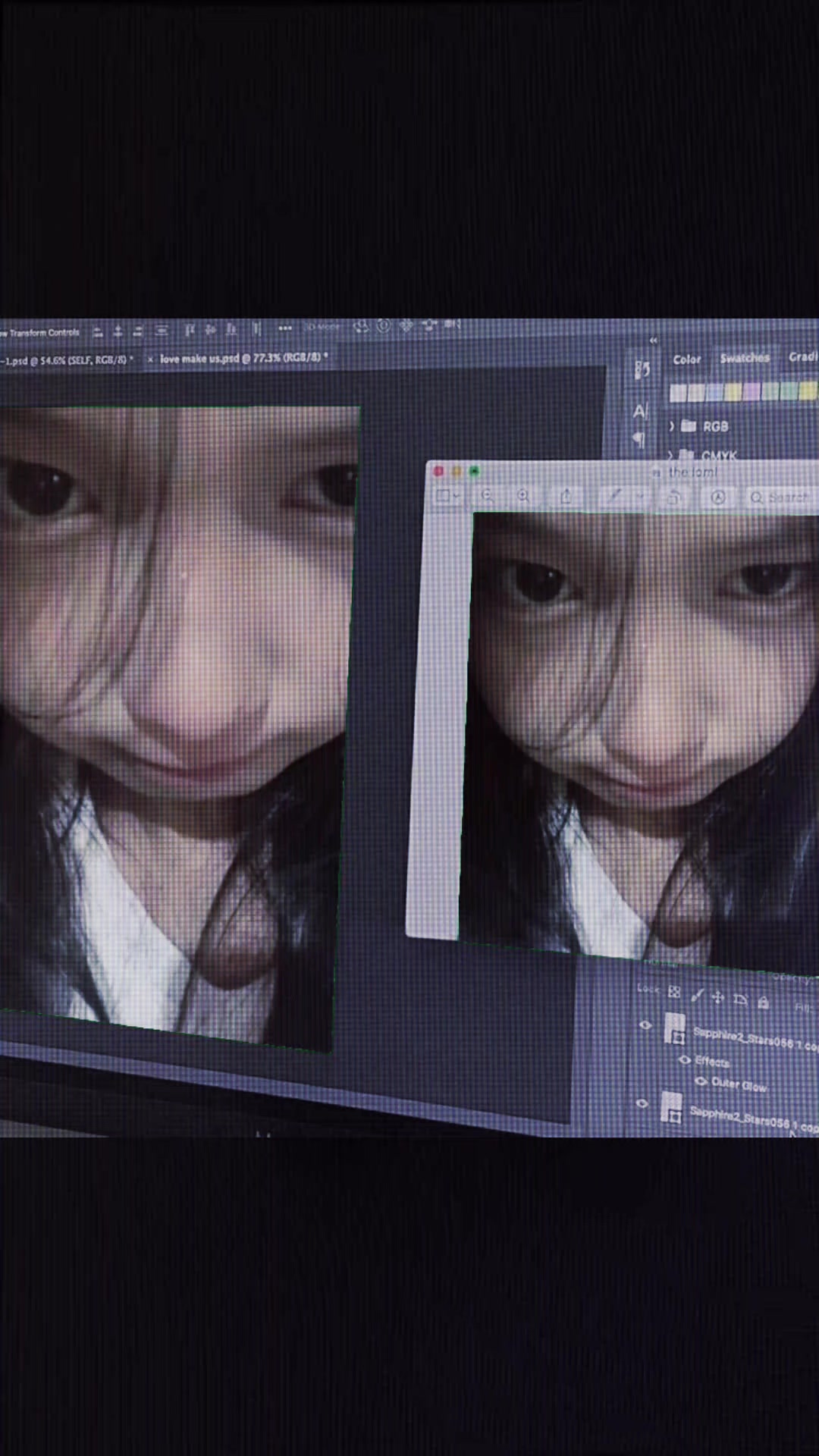
Task: Switch to the -1.psd @ 54.6% document tab
Action: point(67,360)
